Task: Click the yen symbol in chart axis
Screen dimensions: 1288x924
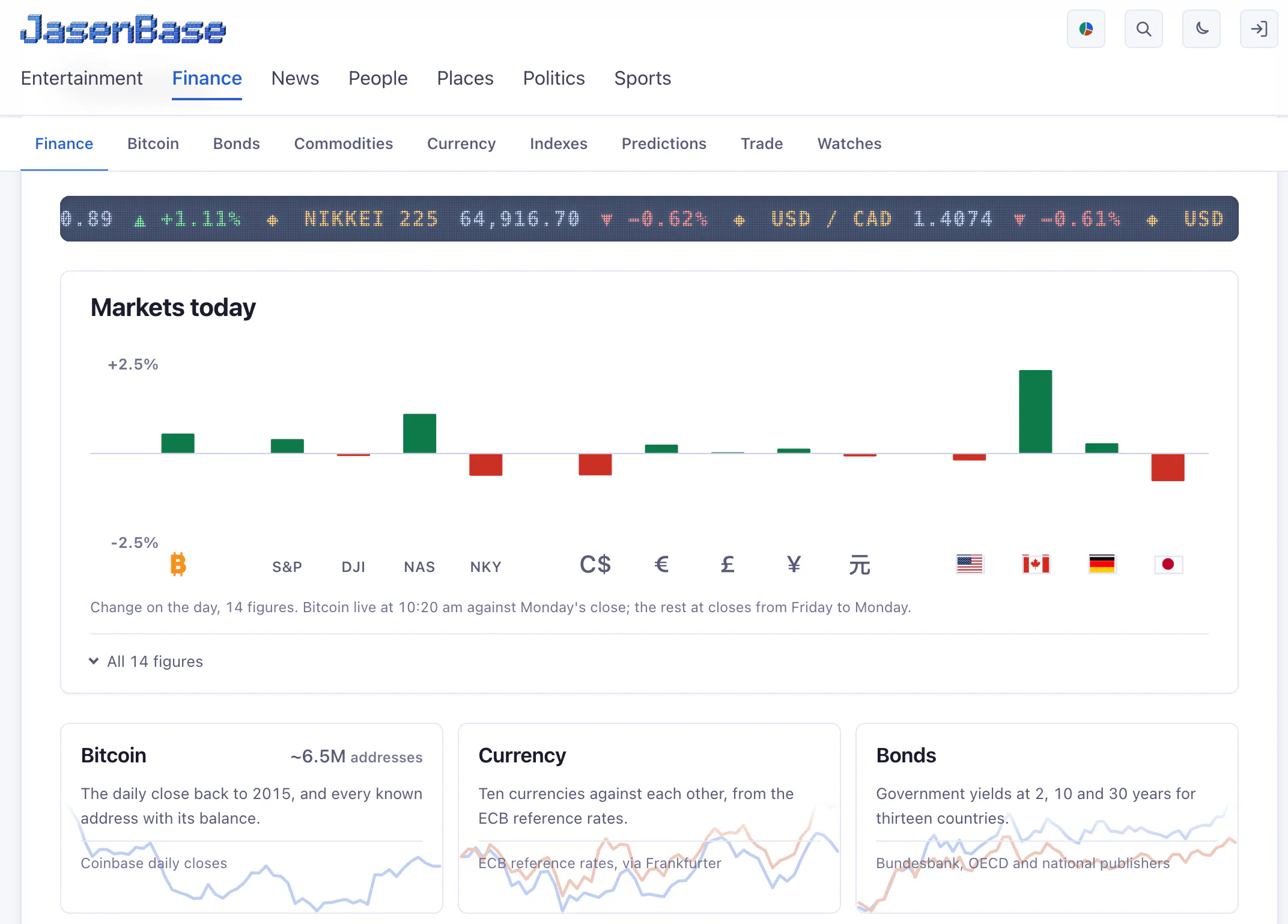Action: click(794, 564)
